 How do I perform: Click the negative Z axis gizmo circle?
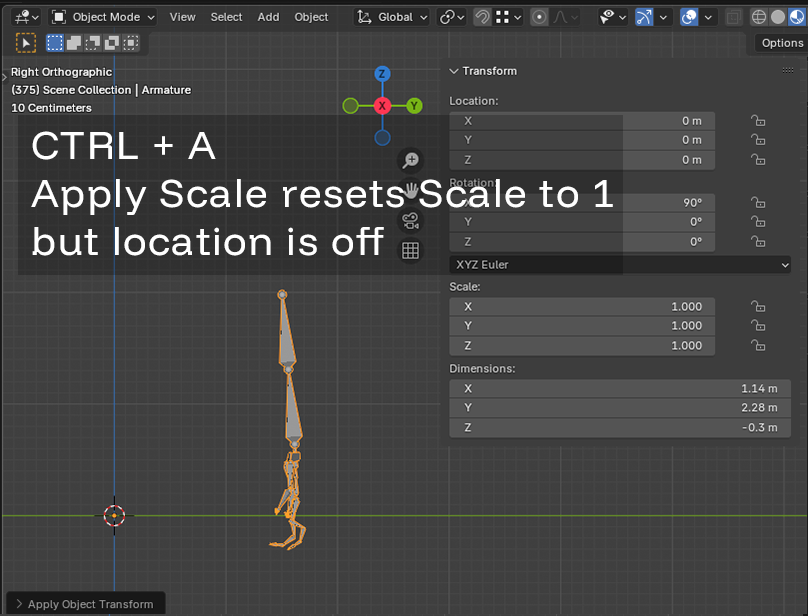coord(382,138)
